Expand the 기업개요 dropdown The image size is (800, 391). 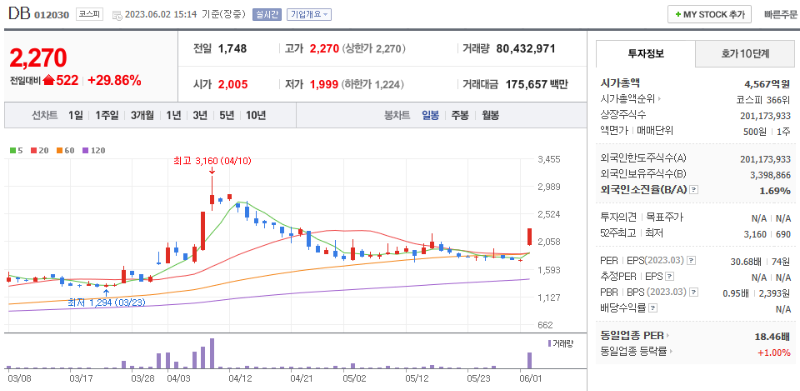click(309, 14)
